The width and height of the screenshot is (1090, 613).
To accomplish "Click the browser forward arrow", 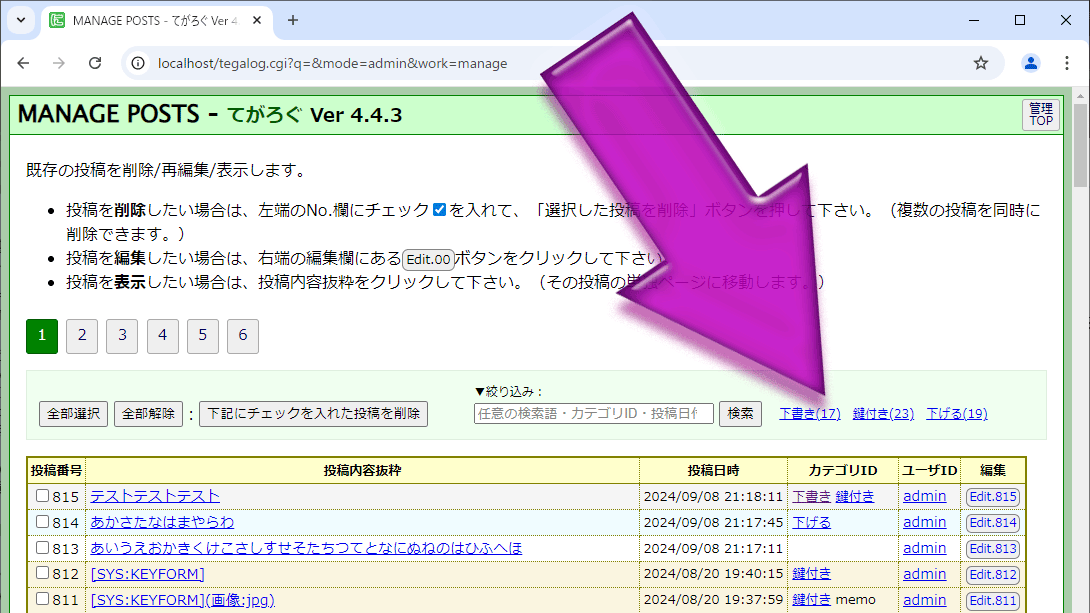I will point(59,63).
